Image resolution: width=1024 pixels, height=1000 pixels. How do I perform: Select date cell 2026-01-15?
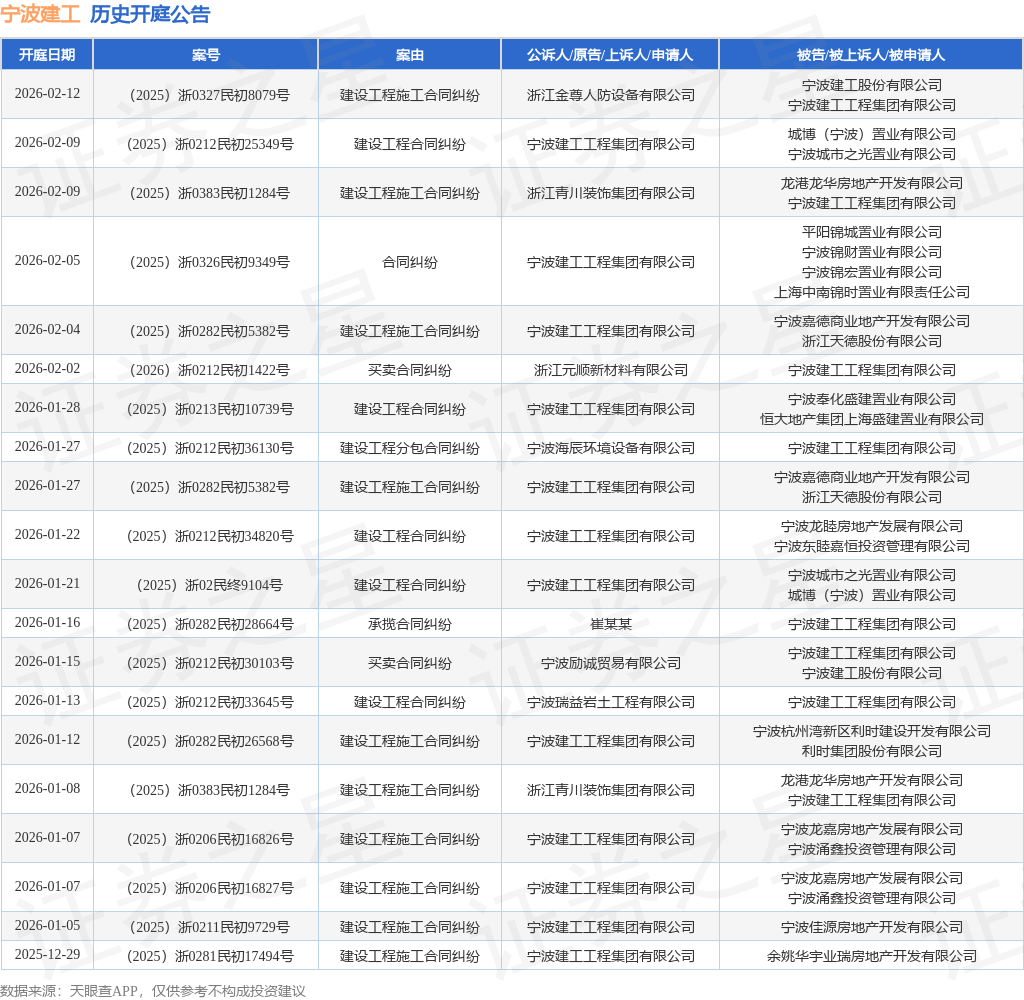[x=47, y=662]
